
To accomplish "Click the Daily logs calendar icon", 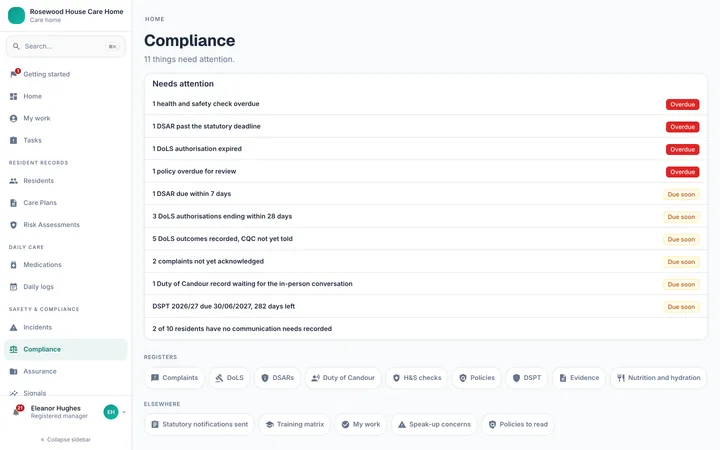I will [x=13, y=287].
